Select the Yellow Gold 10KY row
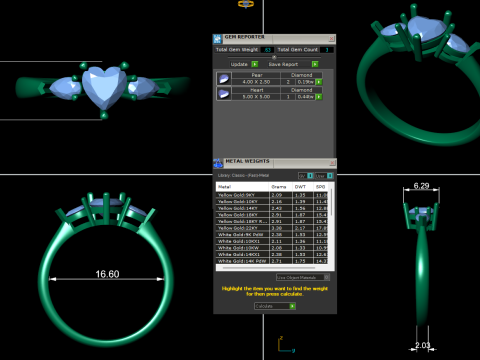The height and width of the screenshot is (360, 480). [272, 202]
